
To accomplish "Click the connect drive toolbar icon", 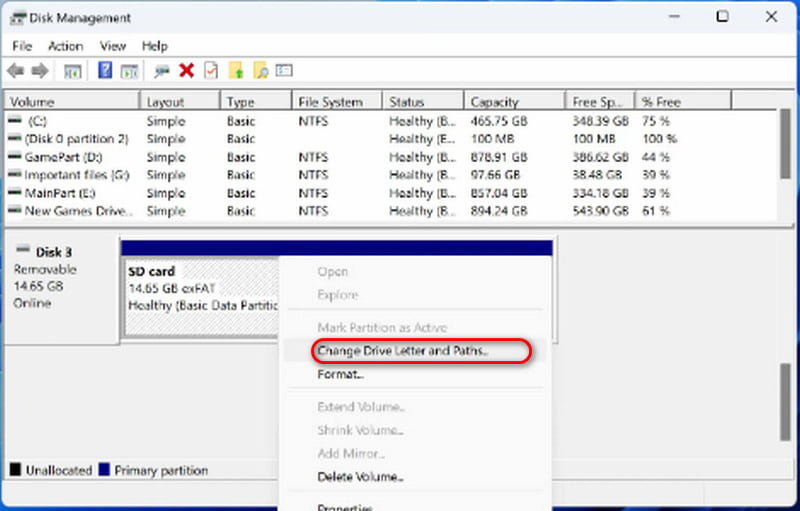I will [x=160, y=71].
